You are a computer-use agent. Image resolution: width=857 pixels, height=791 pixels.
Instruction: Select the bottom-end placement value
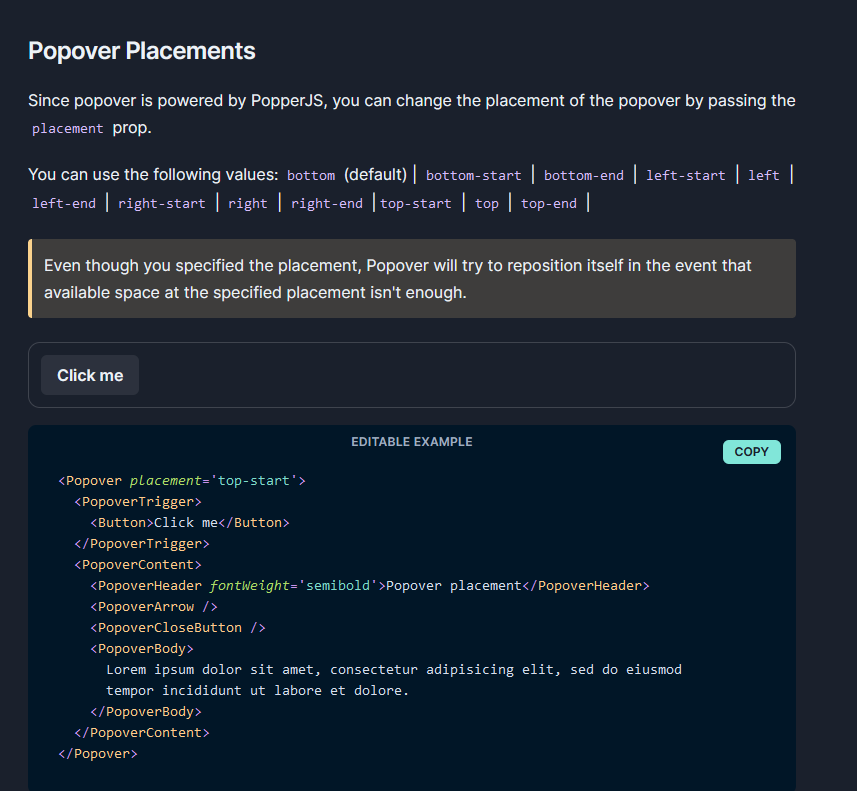point(584,175)
